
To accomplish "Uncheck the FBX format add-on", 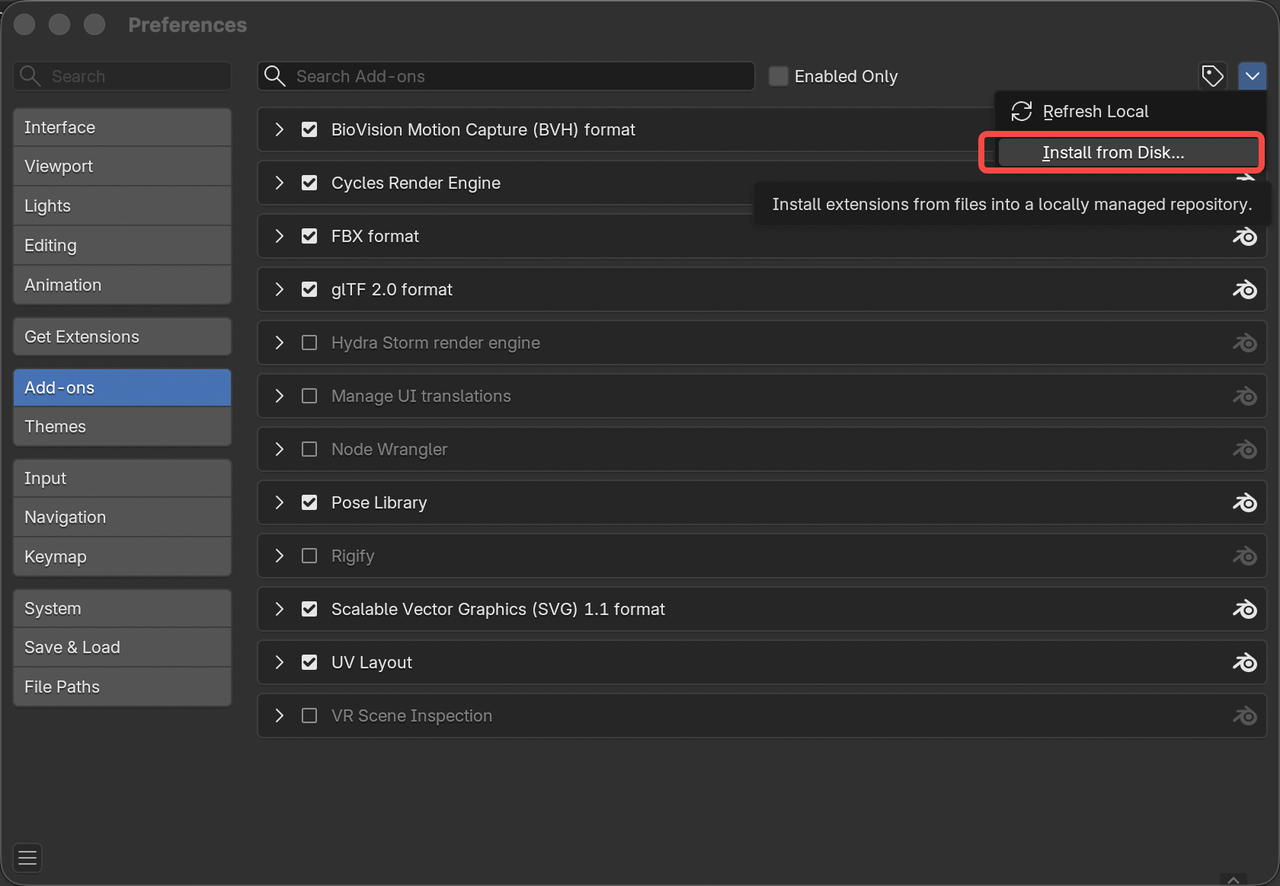I will coord(309,236).
